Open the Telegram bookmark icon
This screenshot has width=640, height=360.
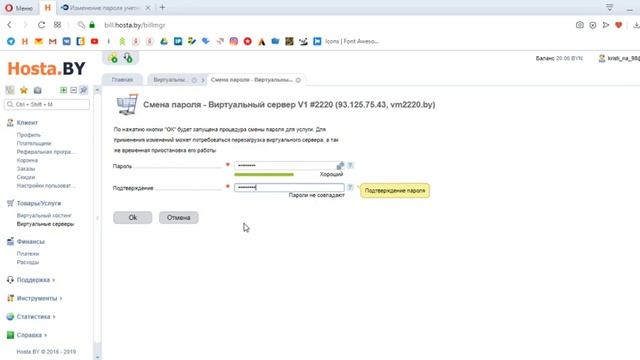11,41
